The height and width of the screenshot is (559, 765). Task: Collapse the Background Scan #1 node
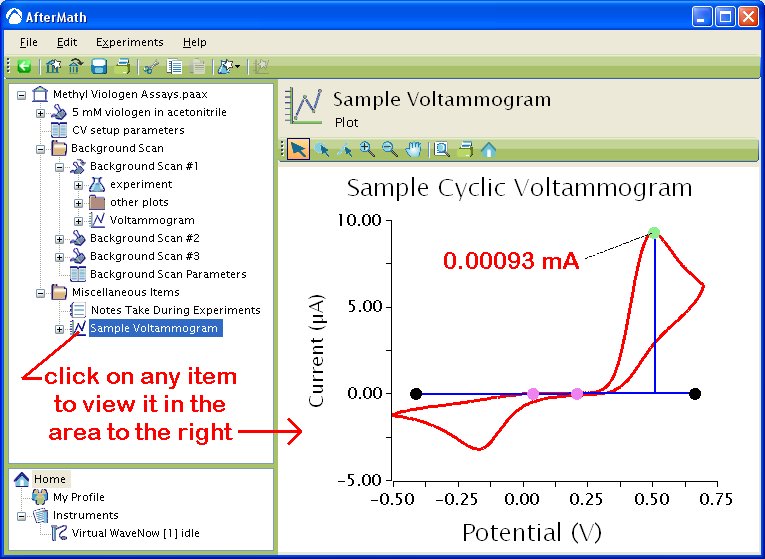tap(60, 167)
